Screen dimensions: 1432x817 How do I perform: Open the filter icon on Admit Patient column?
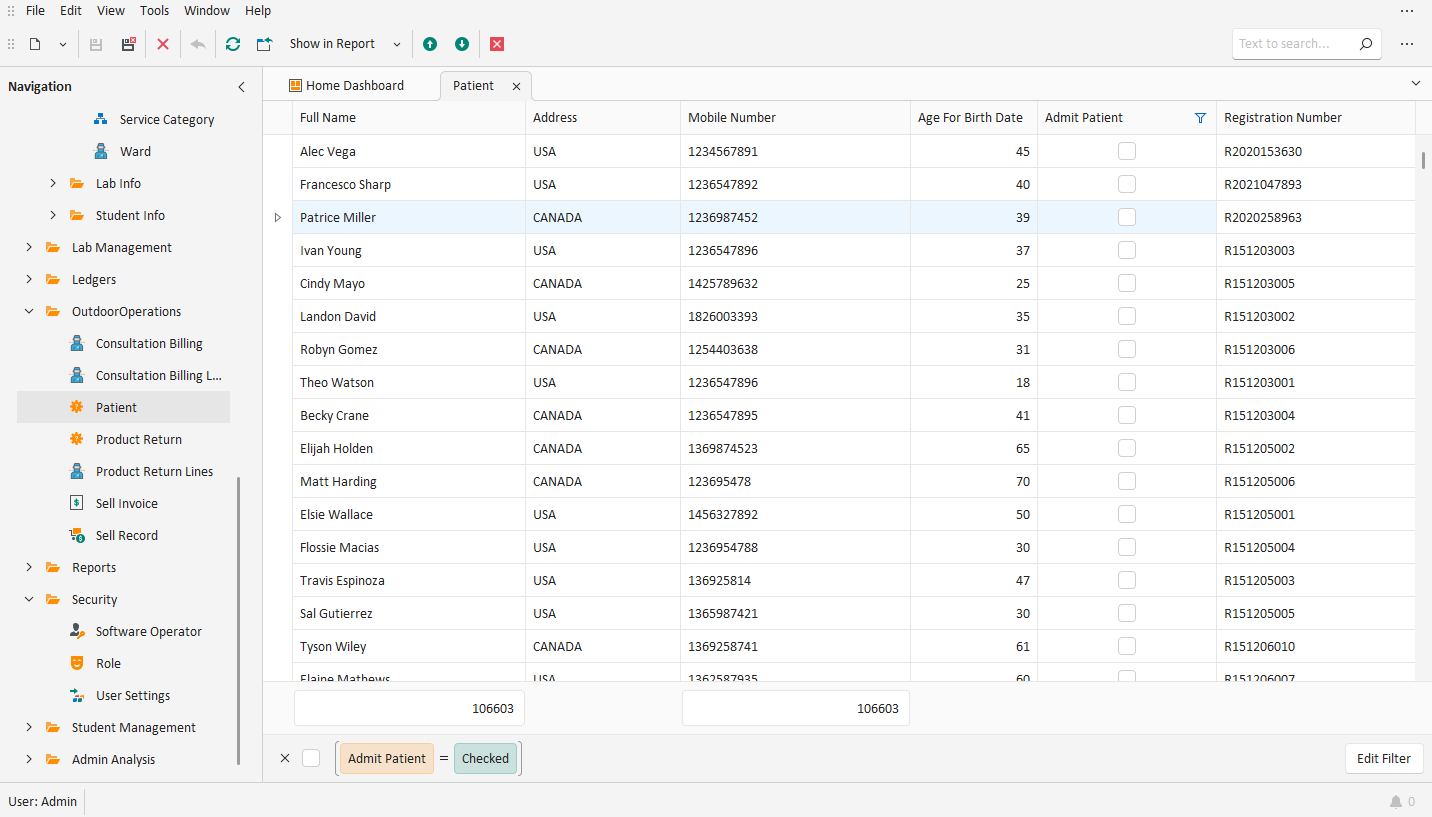(x=1200, y=117)
